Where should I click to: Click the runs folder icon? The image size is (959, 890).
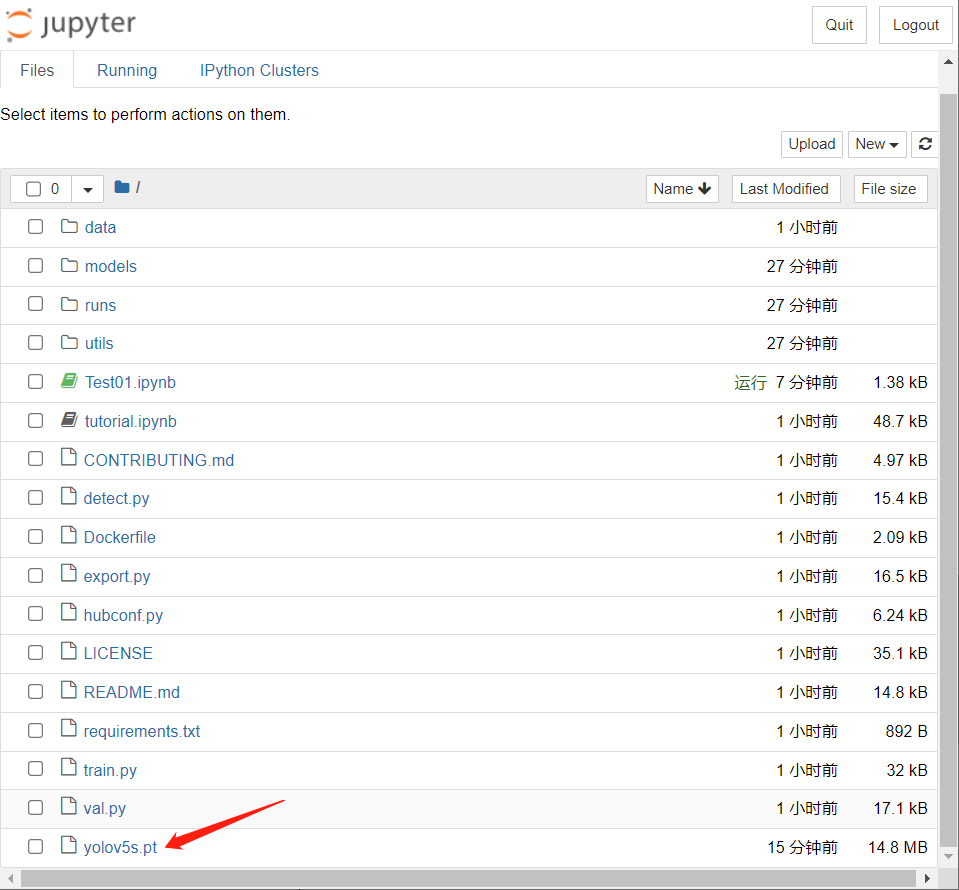click(69, 305)
